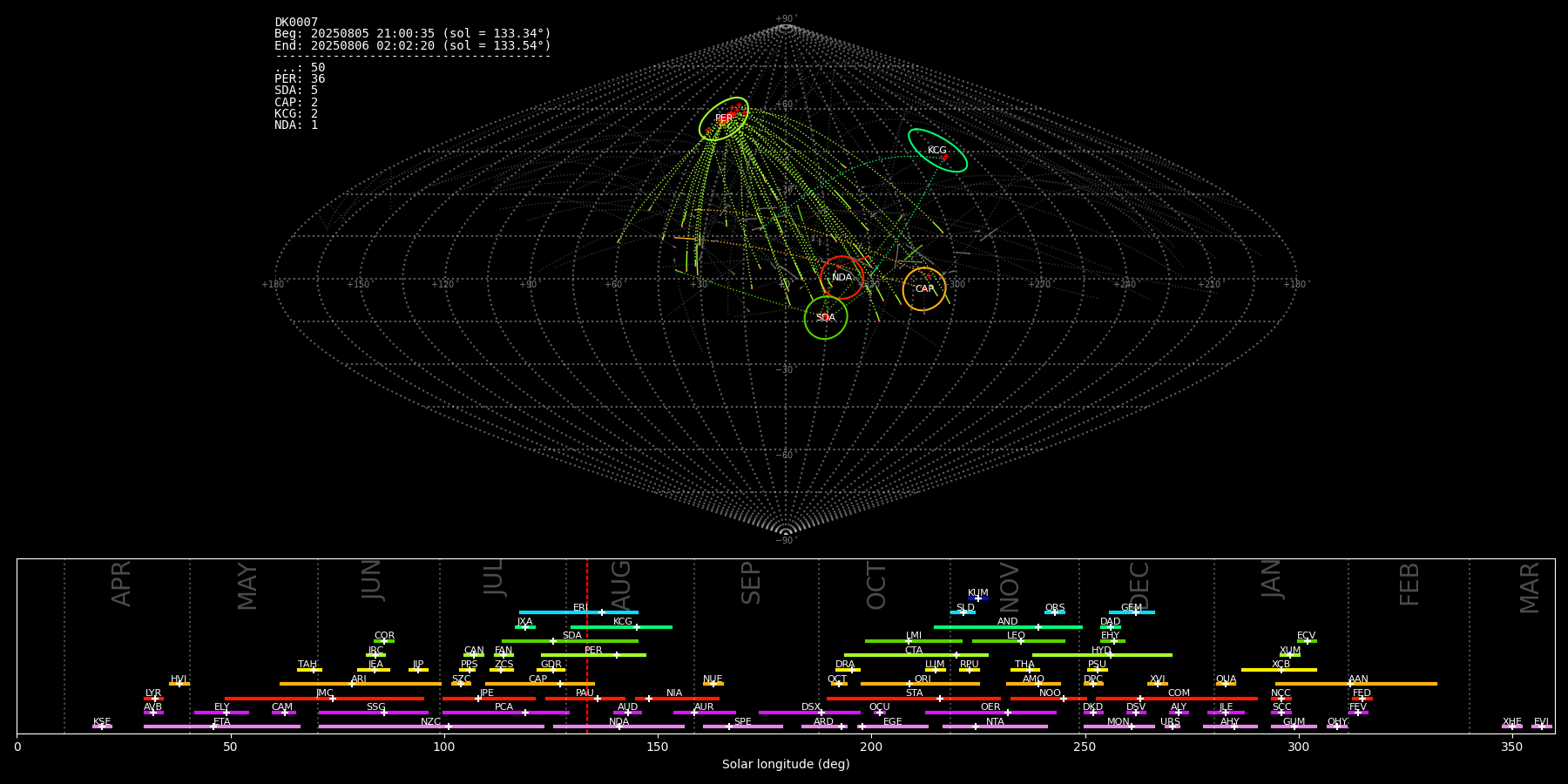Click the cyan GEM shower bar
Screen dimensions: 1568x784
pos(1132,612)
